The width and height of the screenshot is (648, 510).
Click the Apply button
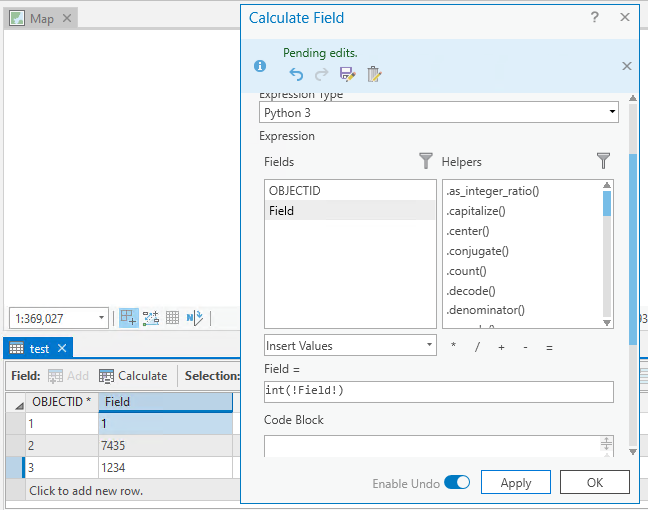click(516, 483)
